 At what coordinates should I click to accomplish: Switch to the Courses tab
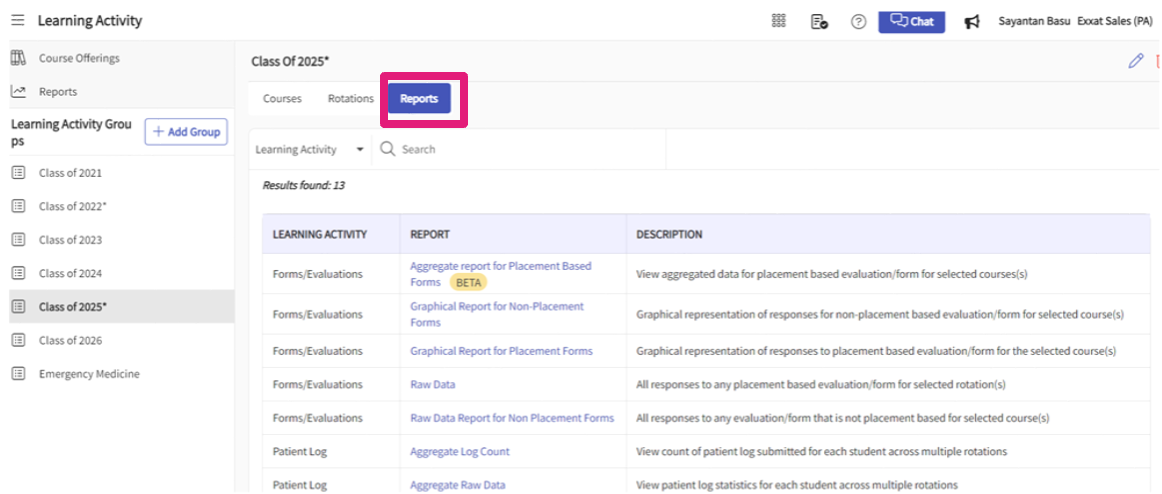[x=282, y=99]
